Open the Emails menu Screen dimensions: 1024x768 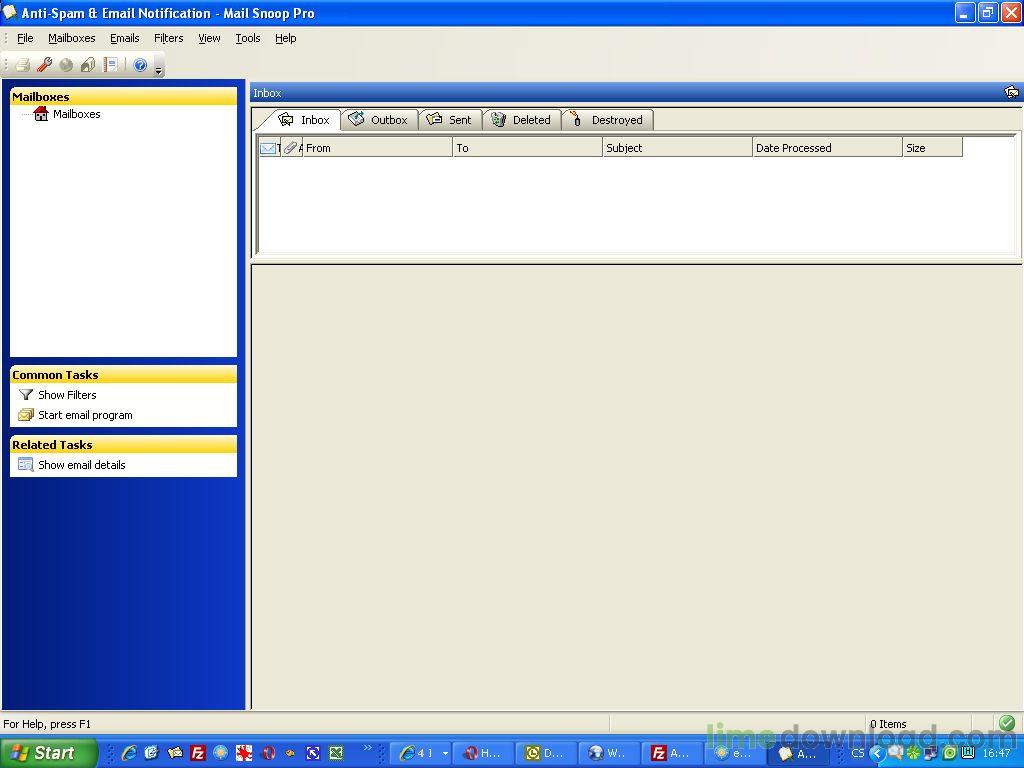[125, 38]
